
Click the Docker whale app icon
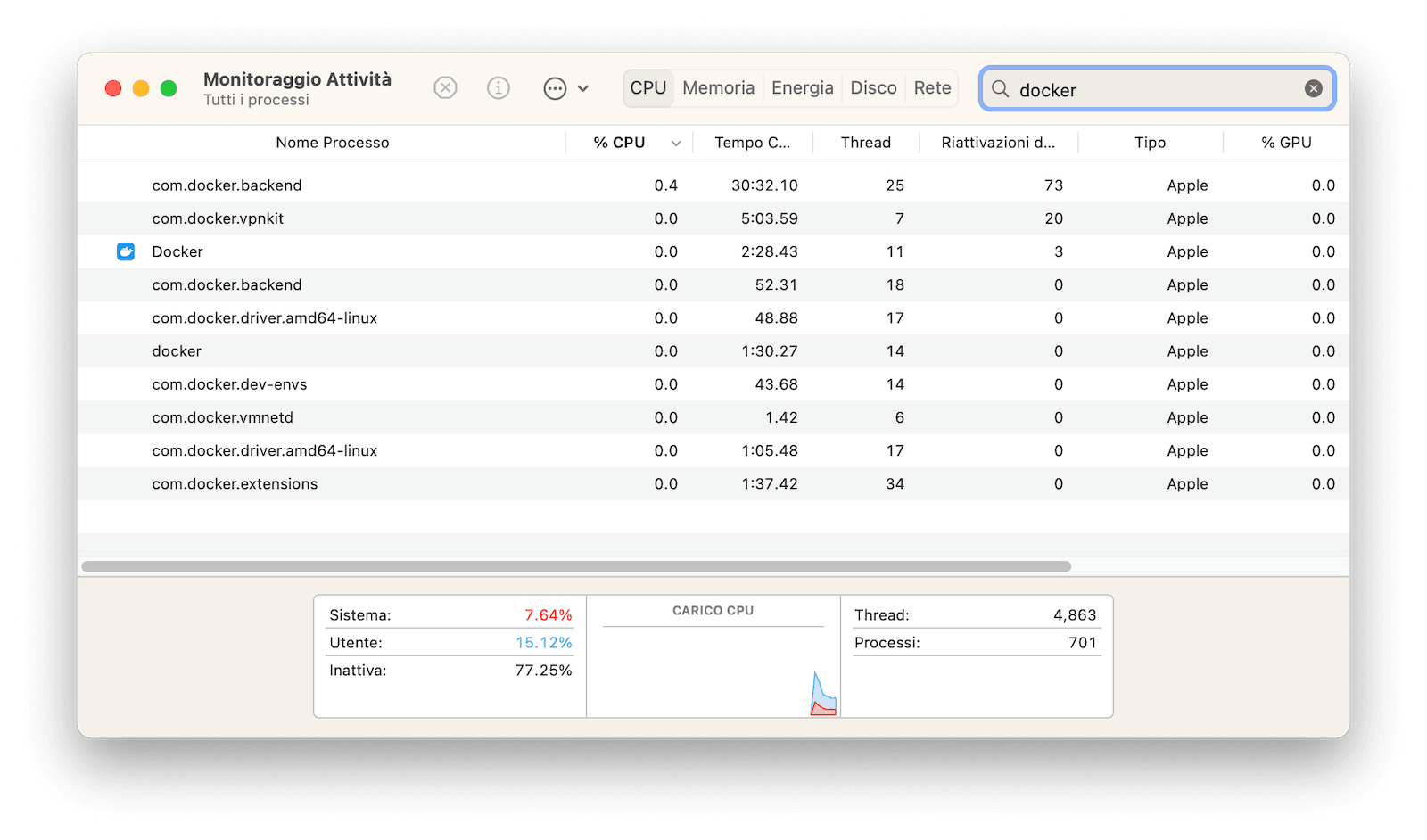[126, 251]
